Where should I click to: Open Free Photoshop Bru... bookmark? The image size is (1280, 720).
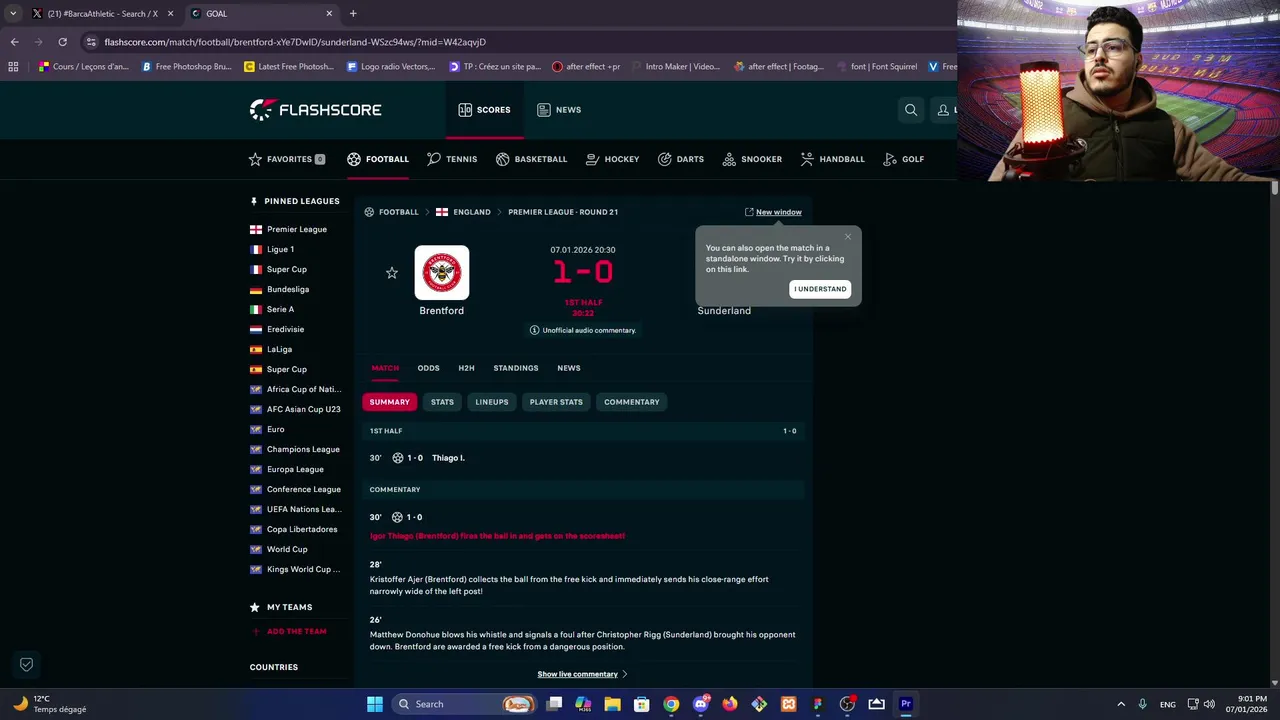click(x=187, y=67)
